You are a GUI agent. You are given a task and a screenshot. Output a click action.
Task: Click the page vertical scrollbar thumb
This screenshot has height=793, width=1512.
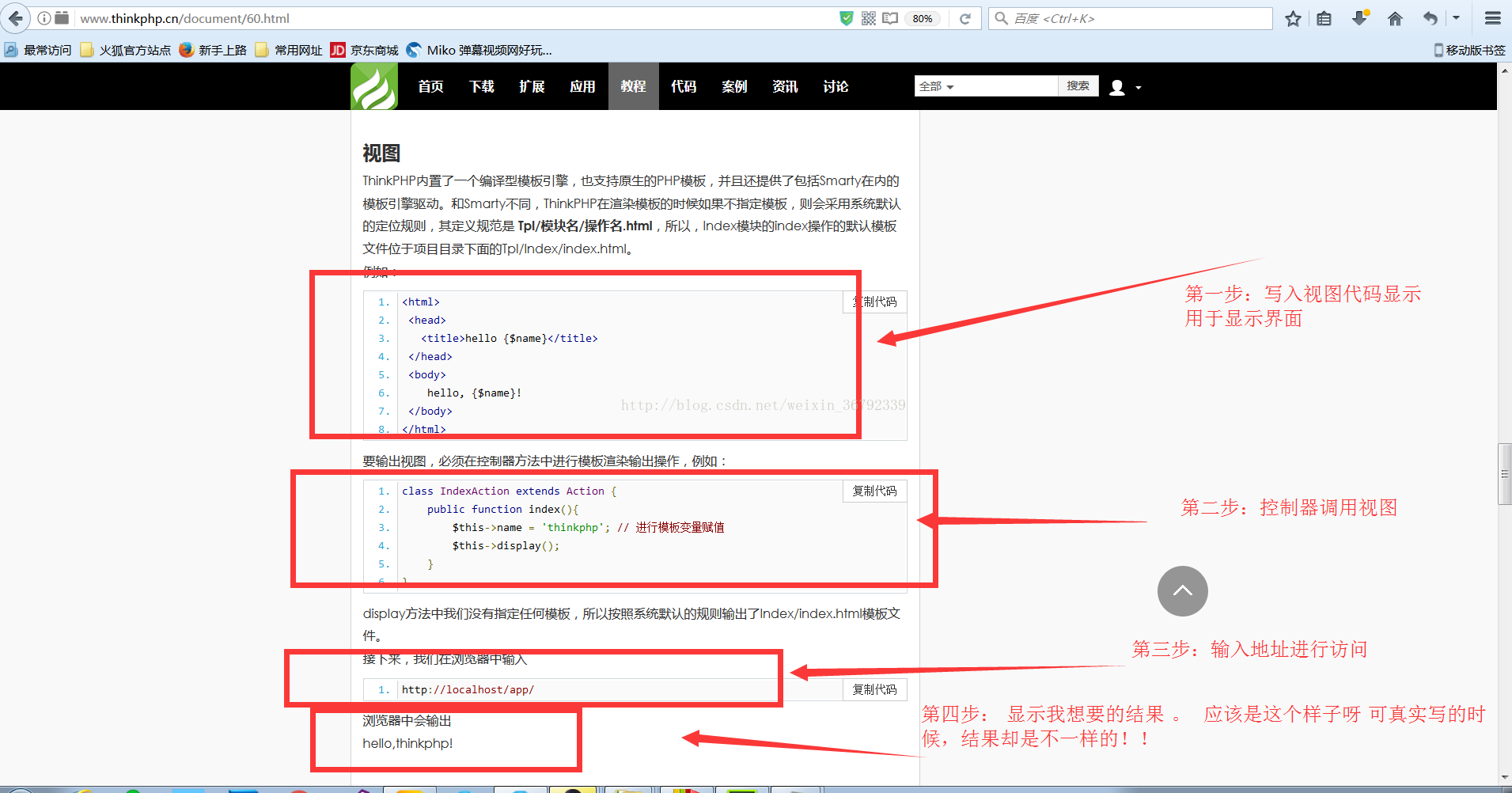tap(1505, 474)
